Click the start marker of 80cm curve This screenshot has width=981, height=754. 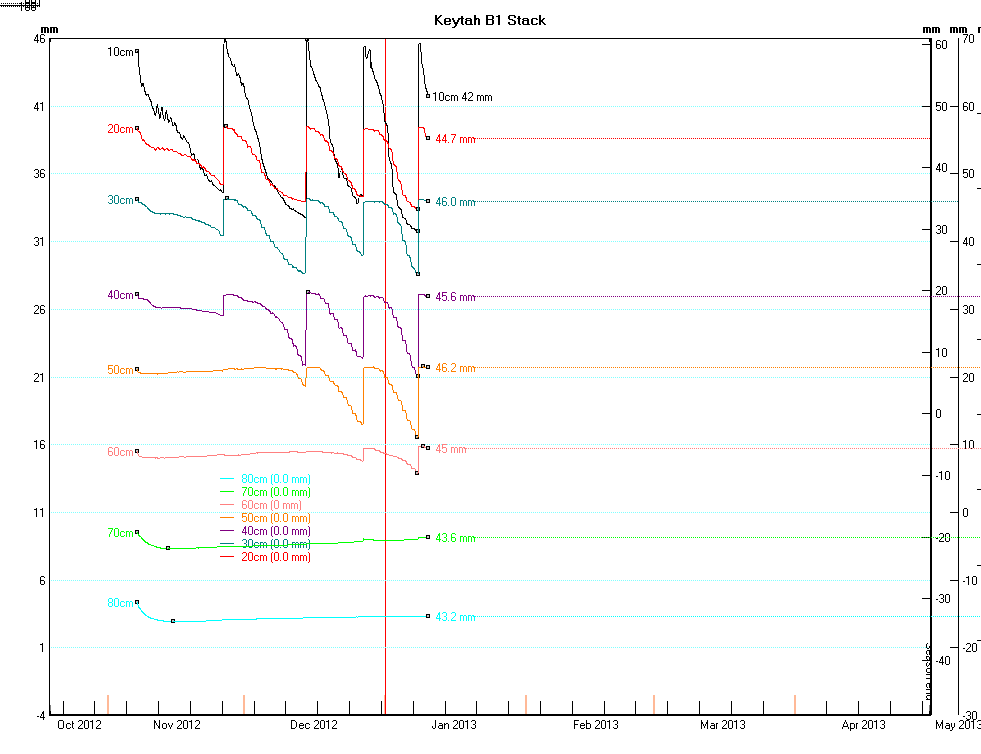click(137, 602)
